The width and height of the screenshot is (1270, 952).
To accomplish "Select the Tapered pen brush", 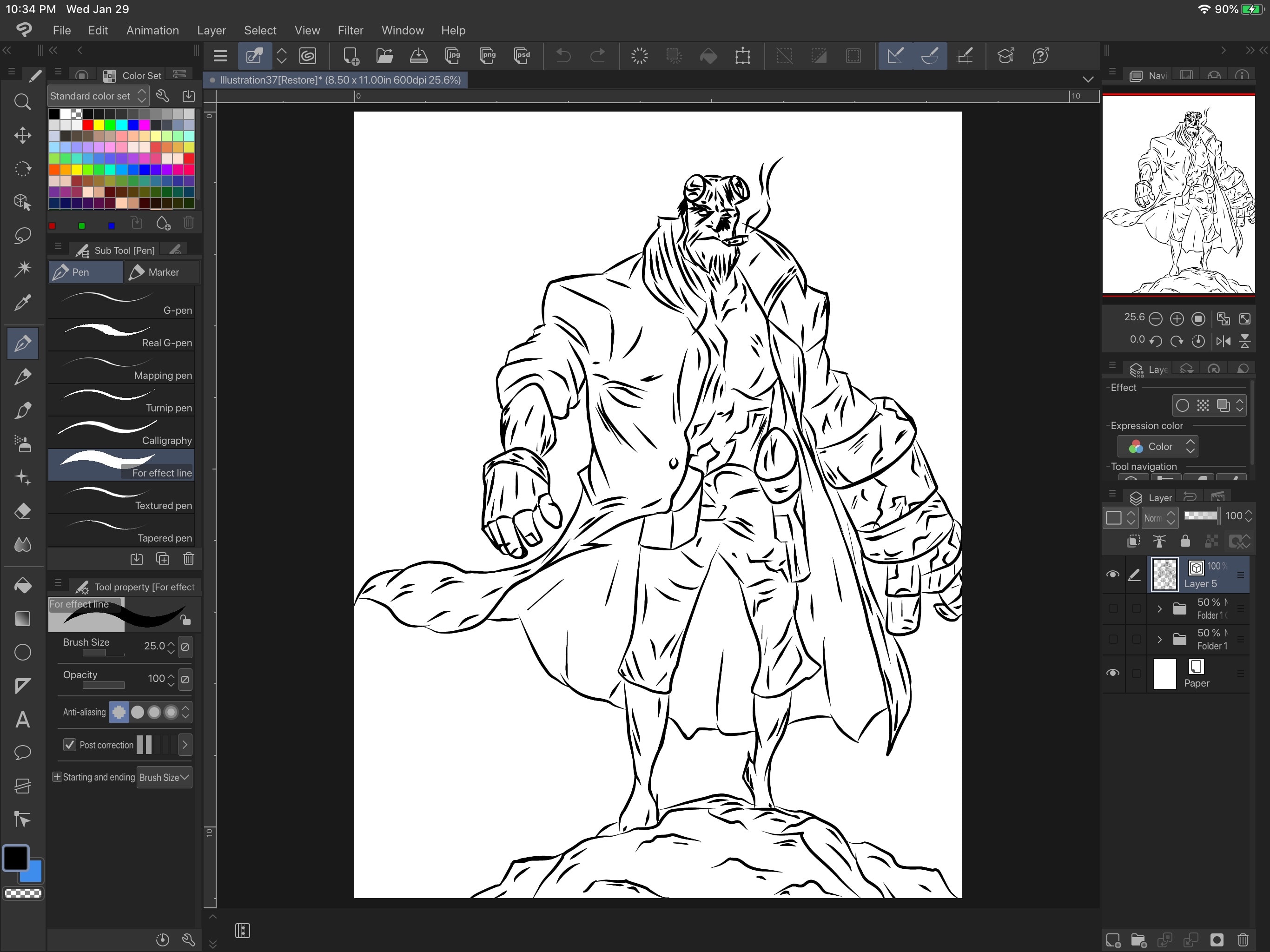I will point(124,537).
